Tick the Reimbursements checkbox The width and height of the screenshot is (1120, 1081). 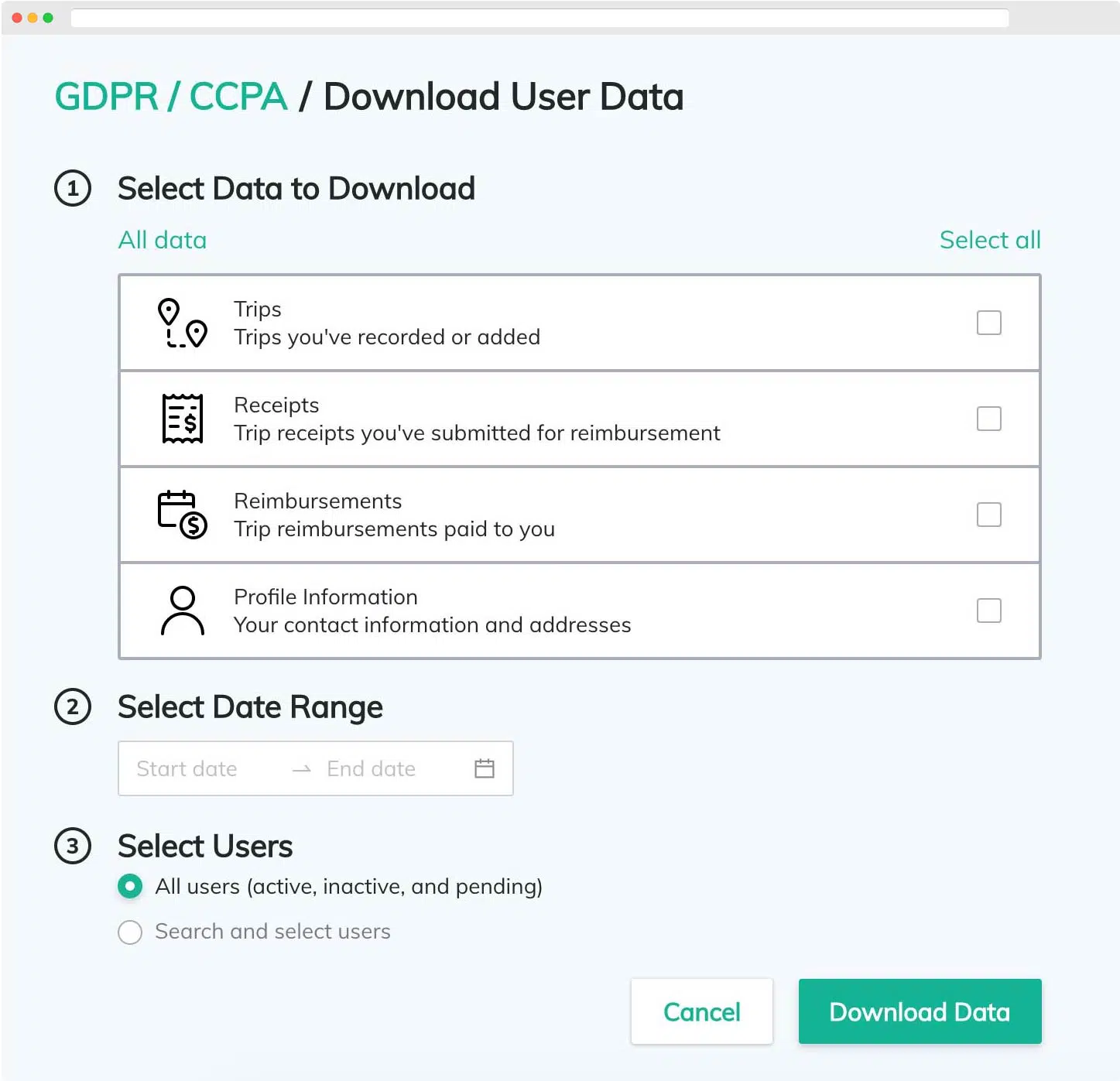coord(988,515)
